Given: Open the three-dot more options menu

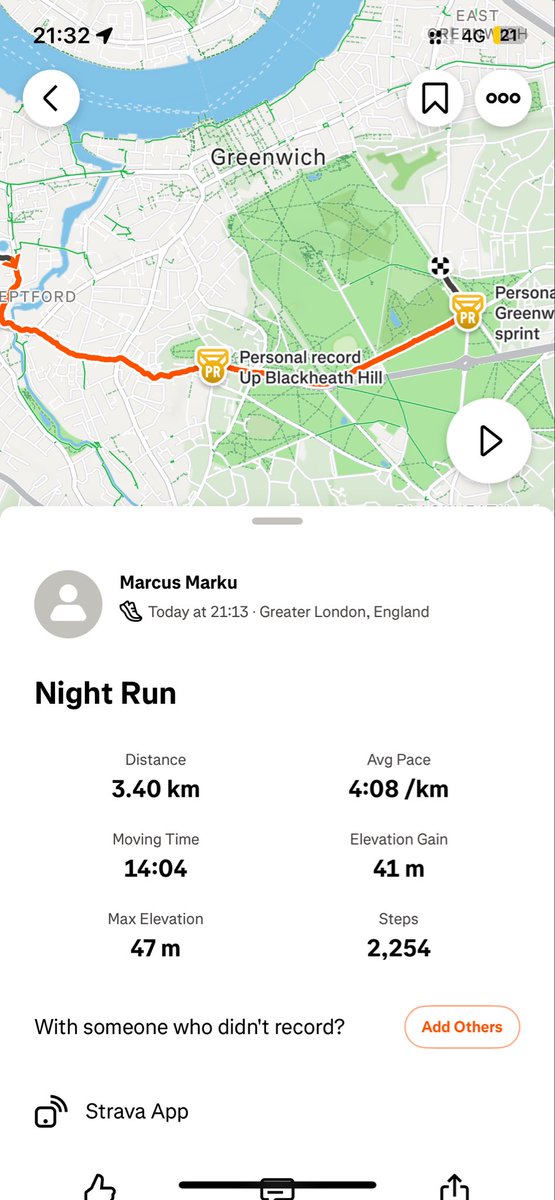Looking at the screenshot, I should (x=503, y=98).
